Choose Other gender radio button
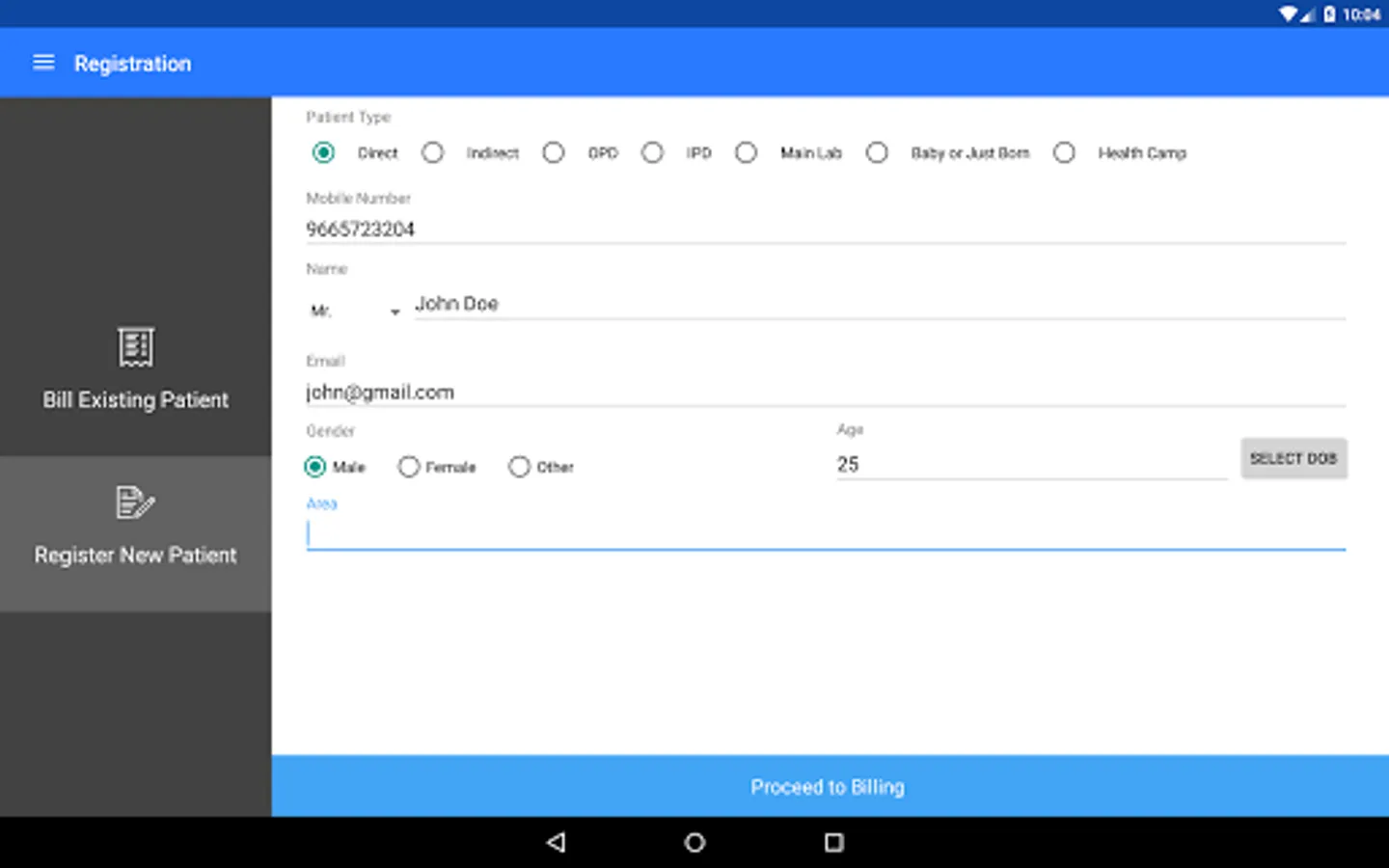 (x=519, y=467)
